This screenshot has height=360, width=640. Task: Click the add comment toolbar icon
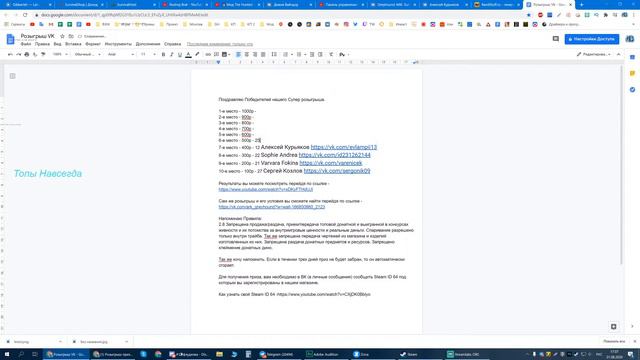pos(216,54)
